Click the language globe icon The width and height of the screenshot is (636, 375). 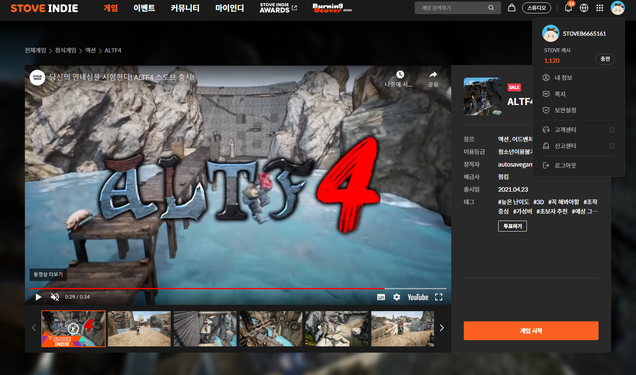[584, 8]
